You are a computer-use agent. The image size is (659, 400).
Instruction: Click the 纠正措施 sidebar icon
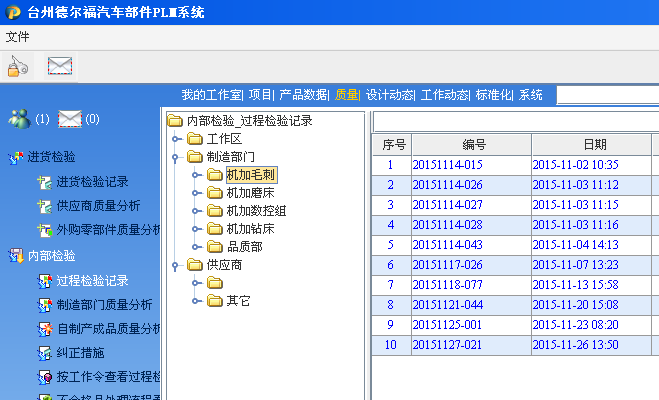click(x=44, y=353)
